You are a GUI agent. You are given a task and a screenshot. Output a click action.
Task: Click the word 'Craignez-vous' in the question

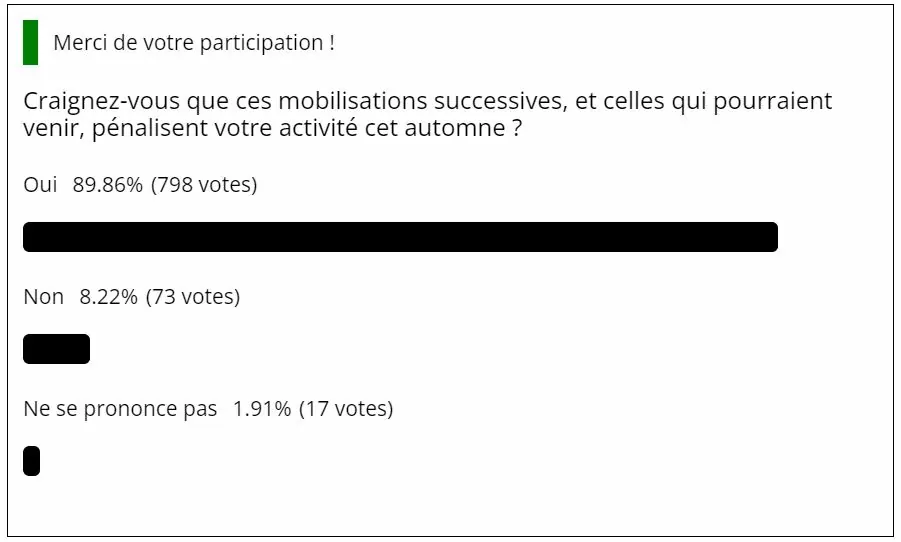pyautogui.click(x=102, y=102)
